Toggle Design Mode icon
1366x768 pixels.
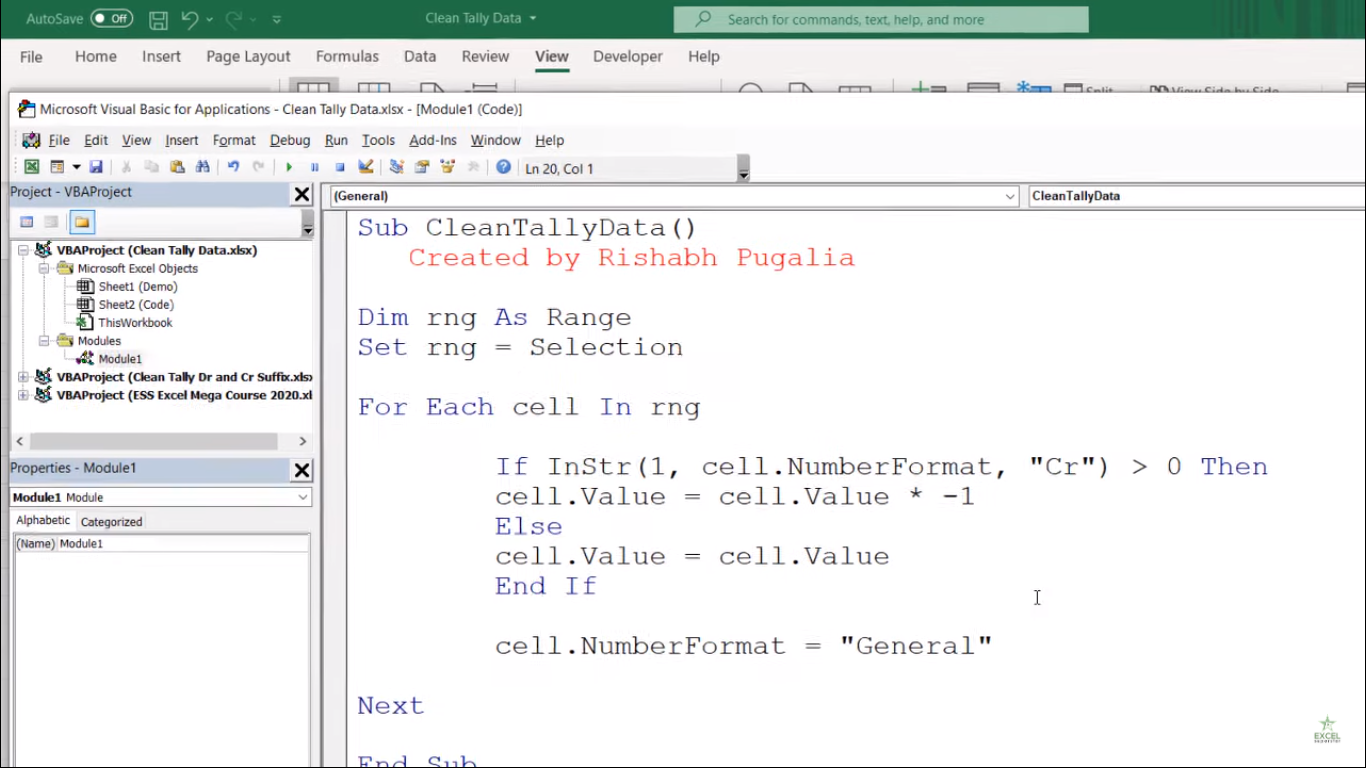point(366,167)
